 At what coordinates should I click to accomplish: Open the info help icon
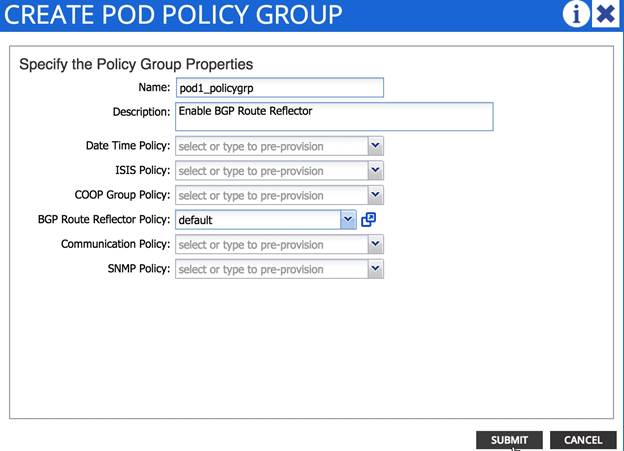[576, 14]
